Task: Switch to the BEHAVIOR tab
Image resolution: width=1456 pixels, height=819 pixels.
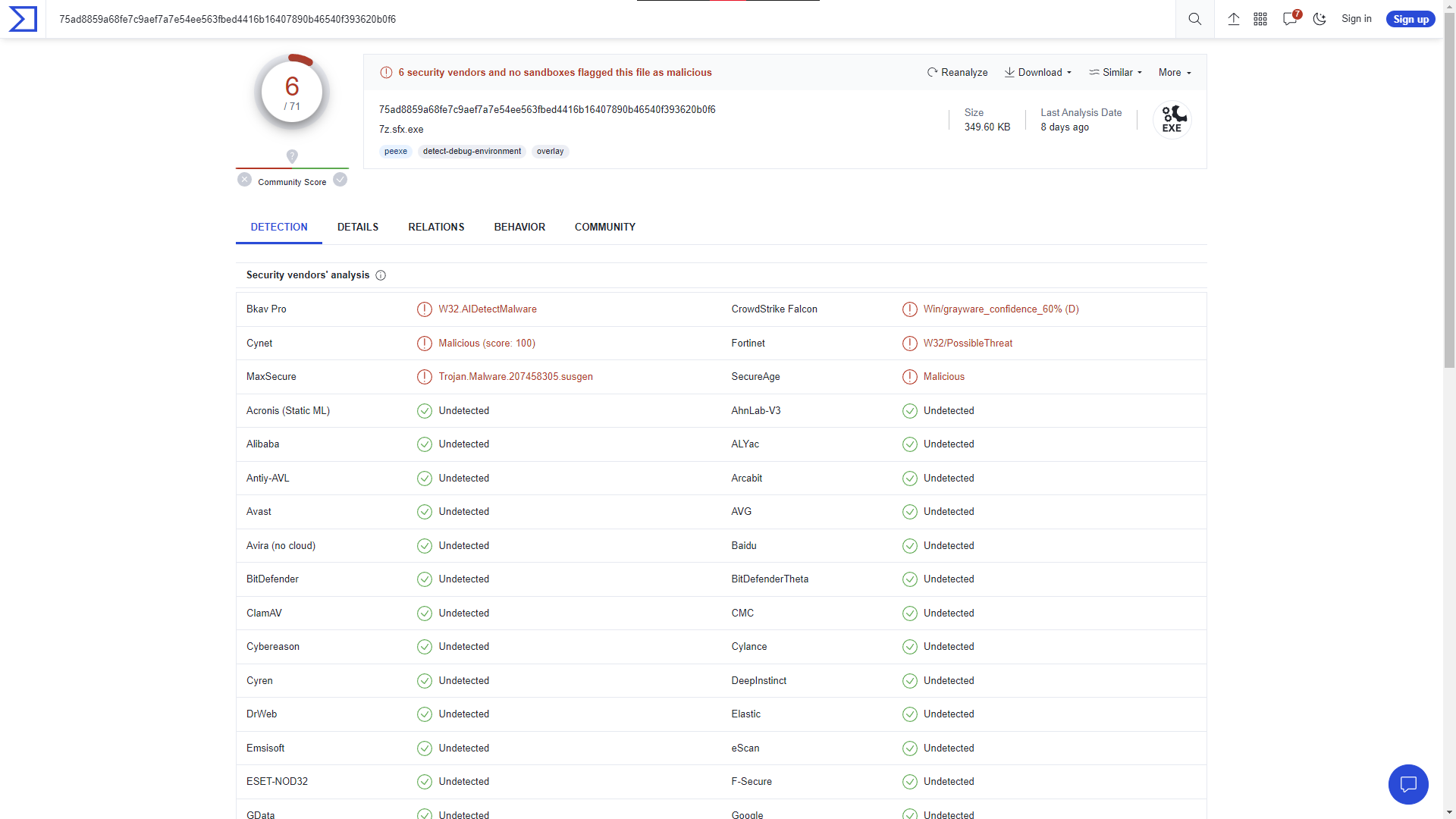Action: [x=519, y=227]
